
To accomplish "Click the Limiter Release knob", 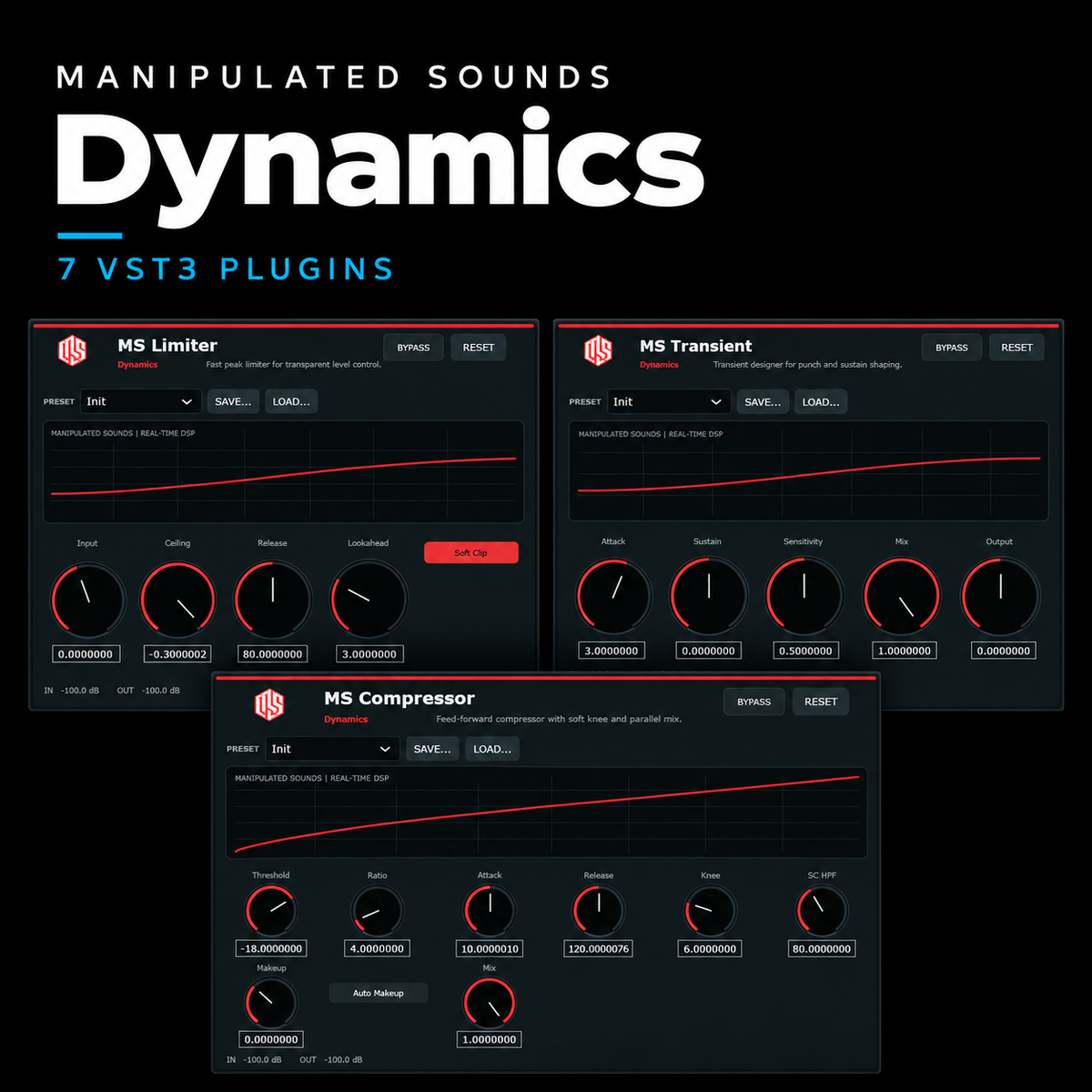I will pyautogui.click(x=273, y=600).
